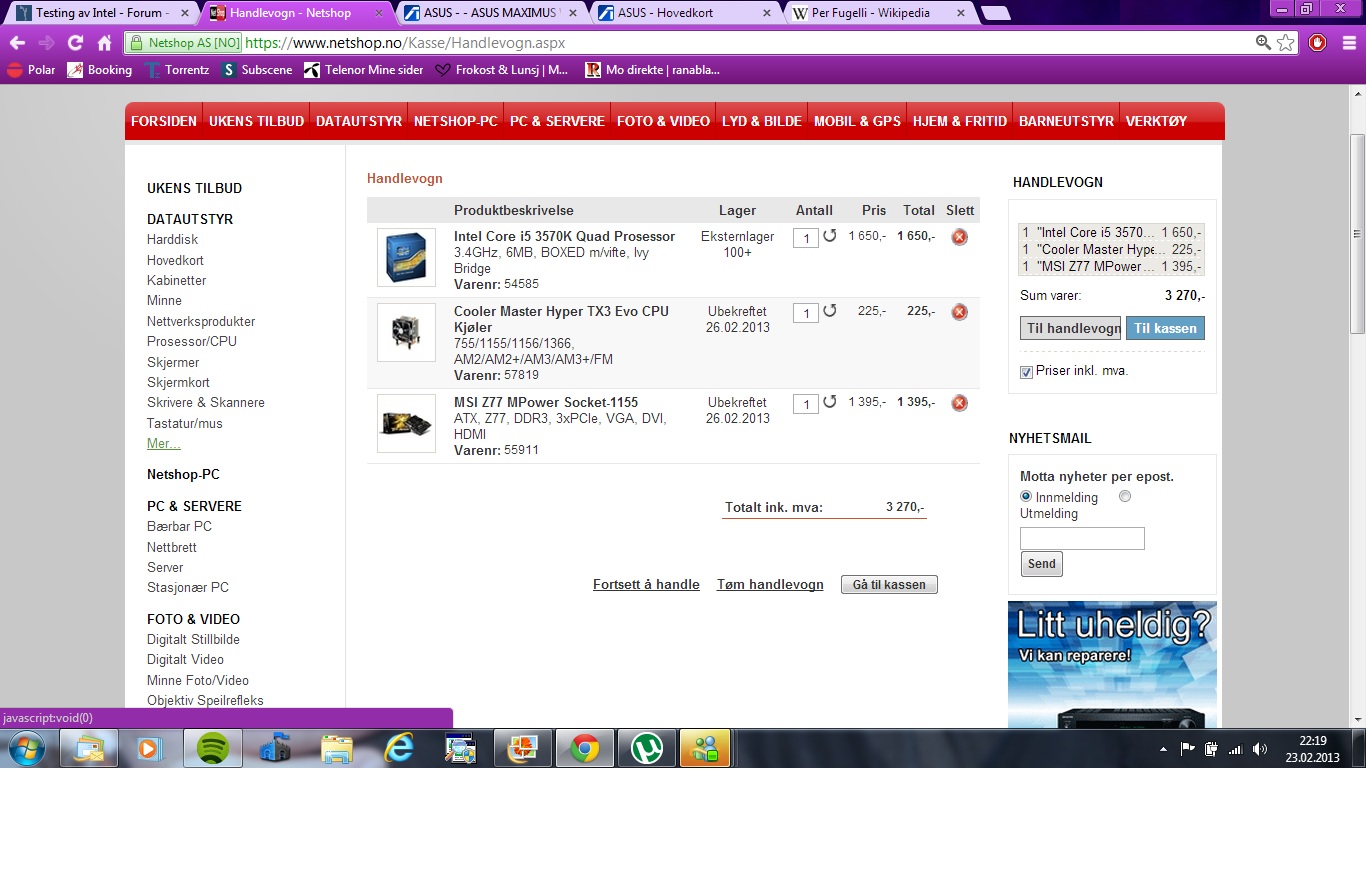Screen dimensions: 1366x883
Task: Open the UKENS TILBUD menu item
Action: [x=256, y=121]
